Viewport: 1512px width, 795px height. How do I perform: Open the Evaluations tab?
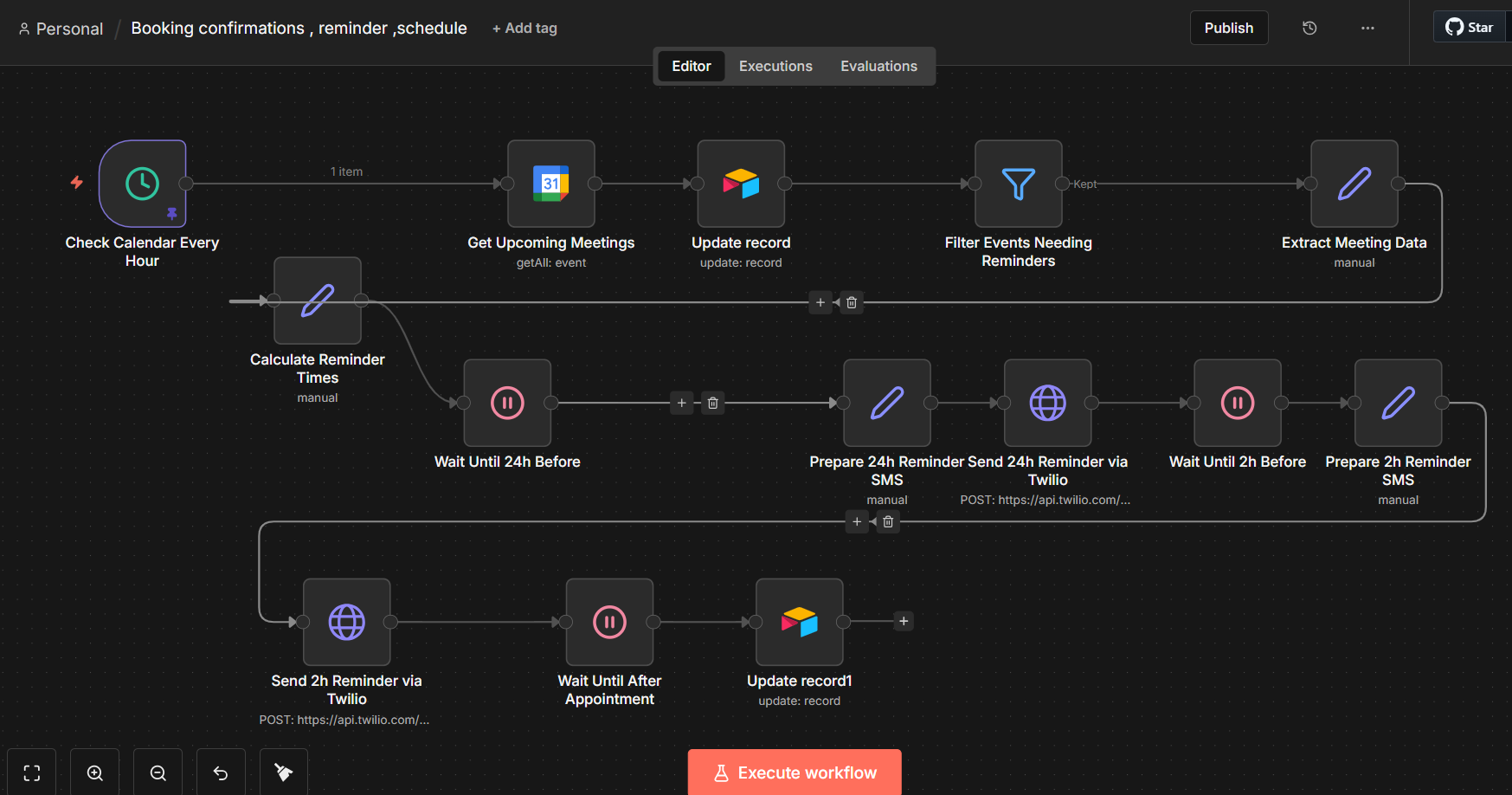[878, 66]
